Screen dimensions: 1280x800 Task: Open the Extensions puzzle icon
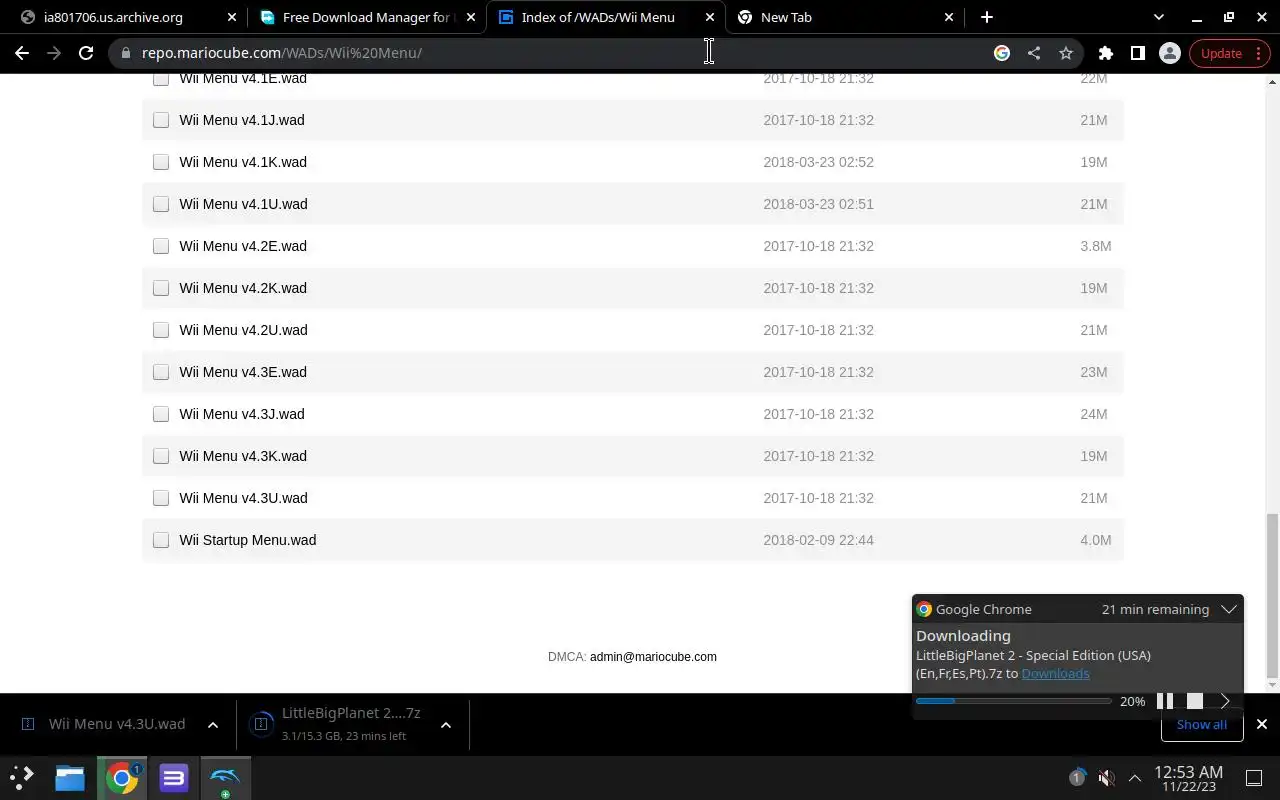click(x=1106, y=53)
